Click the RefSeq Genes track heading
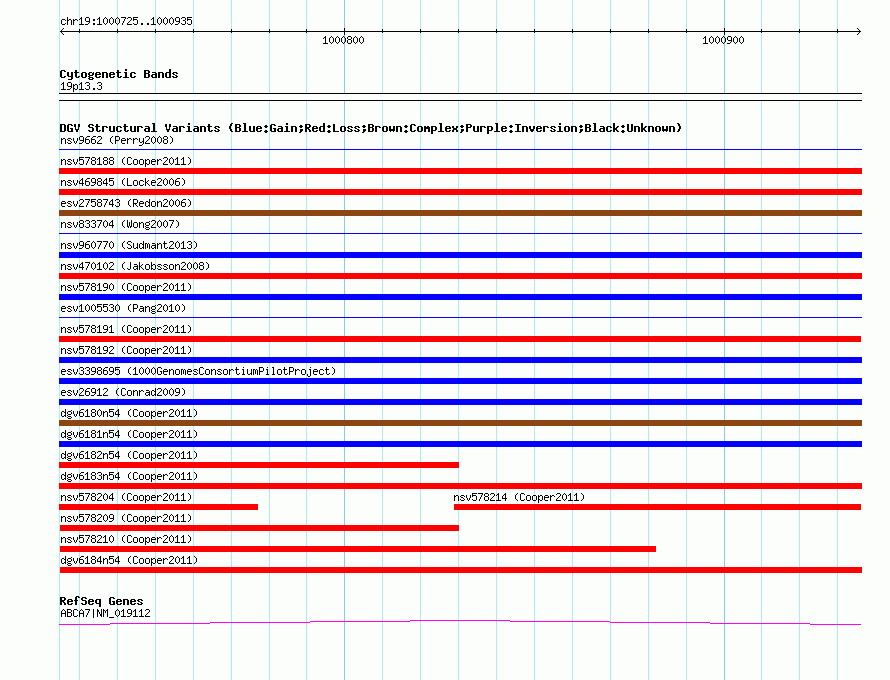The width and height of the screenshot is (890, 680). click(102, 601)
